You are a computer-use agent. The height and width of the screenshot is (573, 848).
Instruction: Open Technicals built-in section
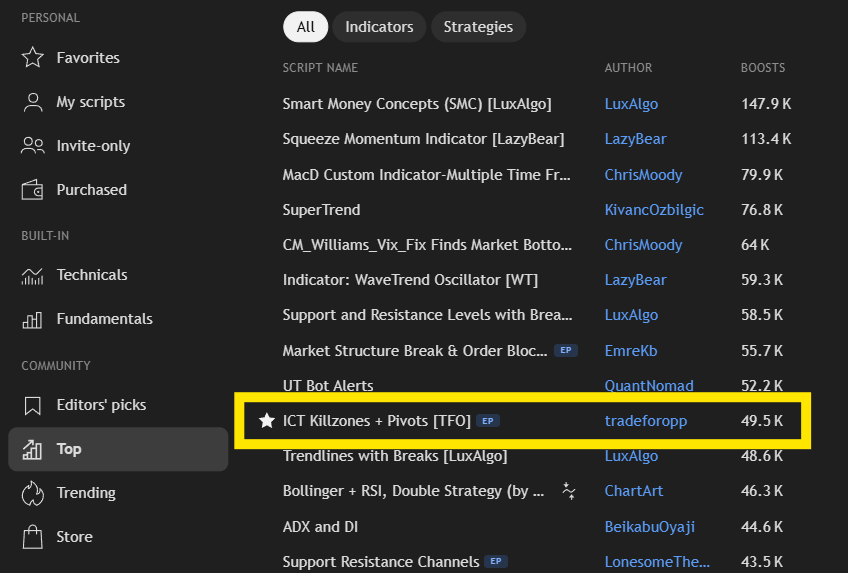[92, 275]
